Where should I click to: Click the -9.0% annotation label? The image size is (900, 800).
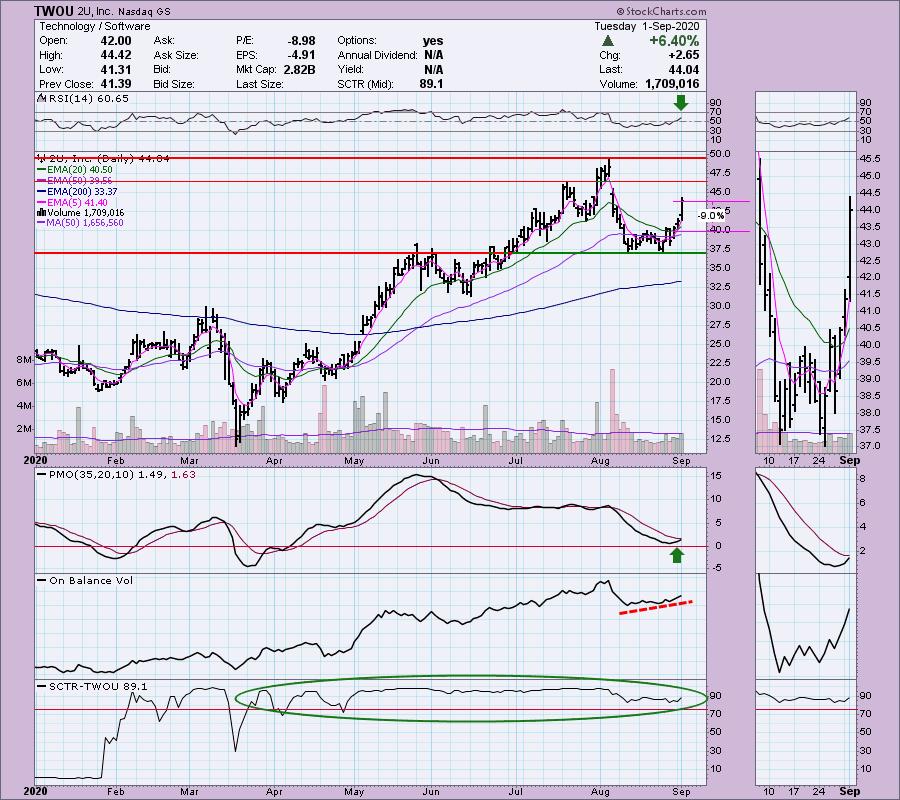tap(711, 216)
